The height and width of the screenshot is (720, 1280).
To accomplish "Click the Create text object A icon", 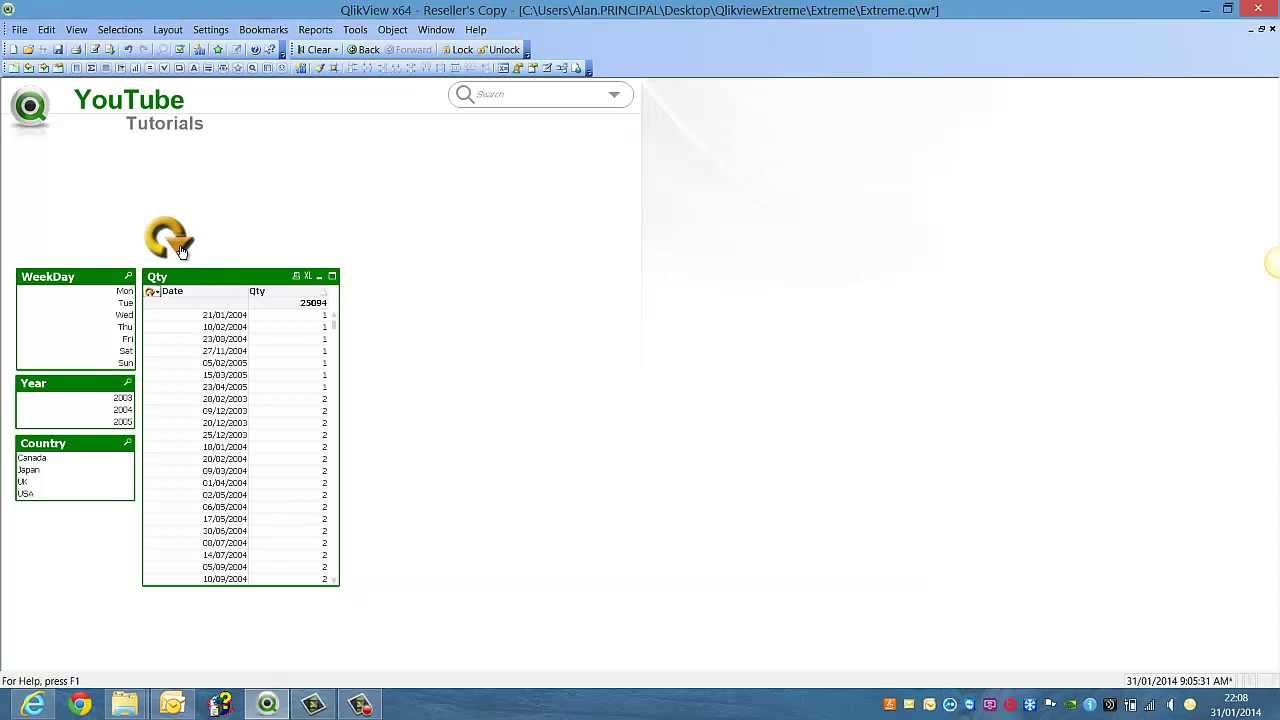I will [194, 68].
